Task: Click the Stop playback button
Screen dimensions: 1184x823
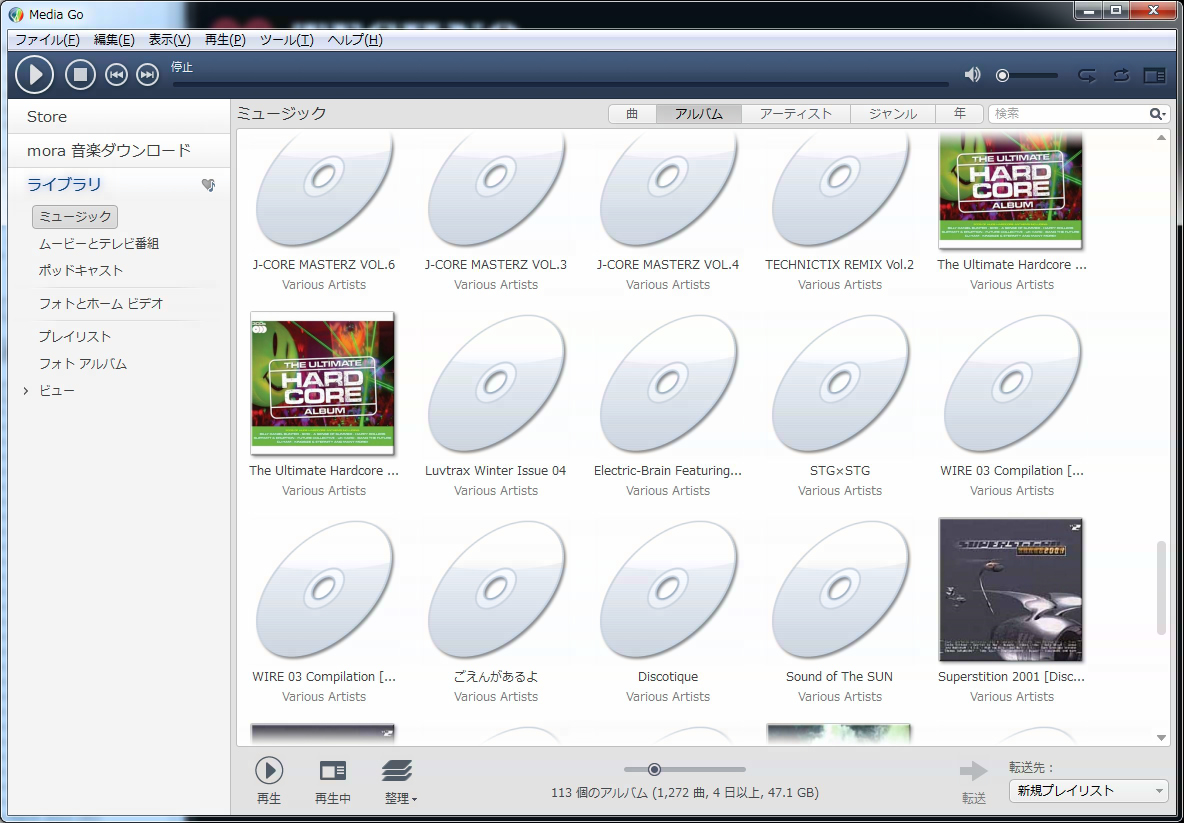Action: [x=80, y=74]
